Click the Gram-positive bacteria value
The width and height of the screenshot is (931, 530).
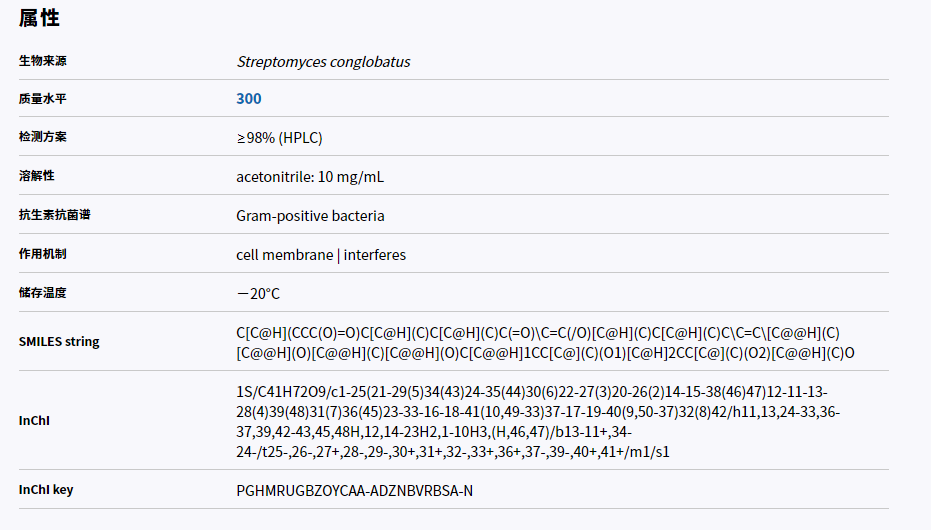(310, 215)
